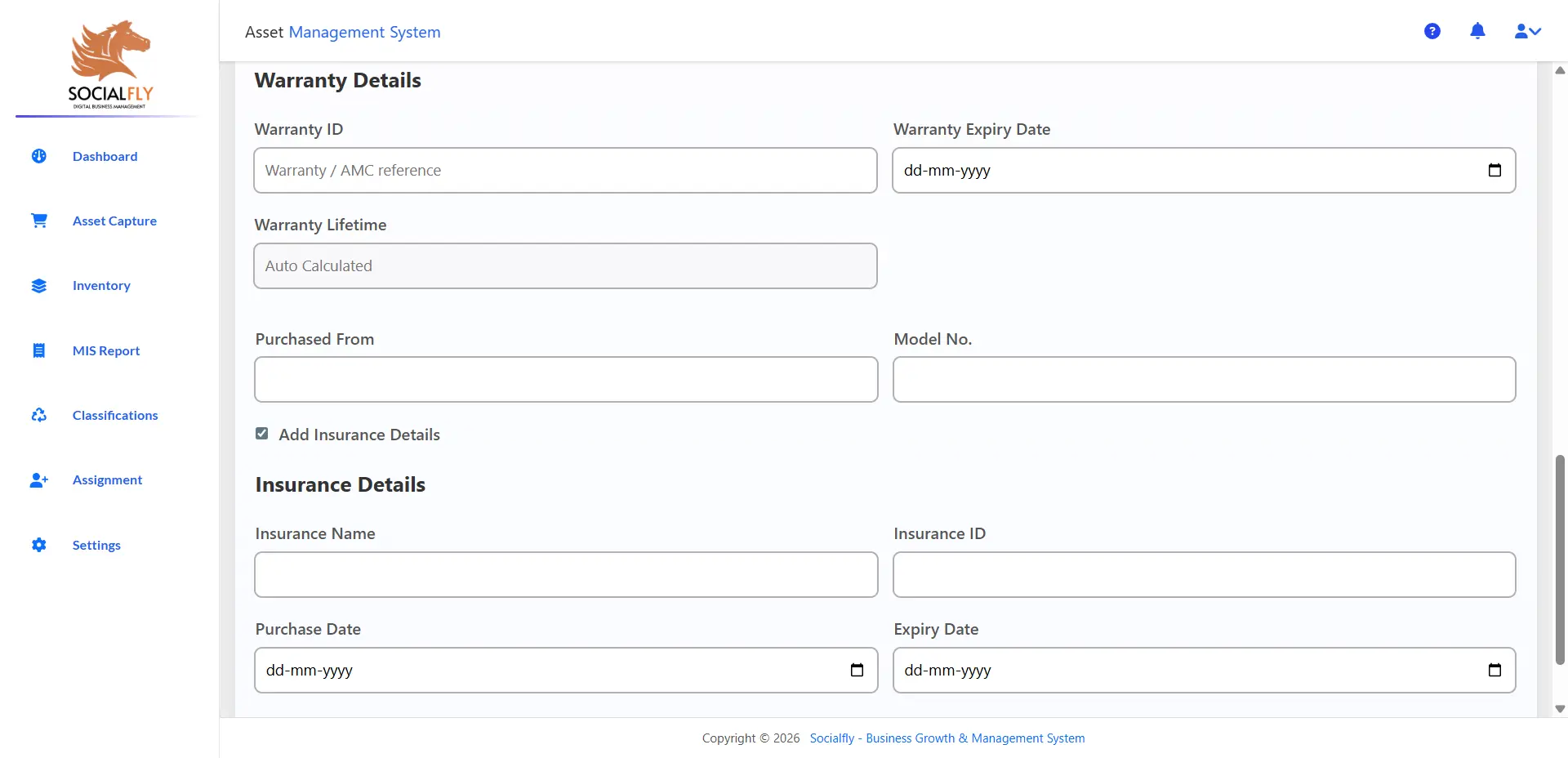Open the Inventory menu item
The height and width of the screenshot is (758, 1568).
[x=101, y=286]
